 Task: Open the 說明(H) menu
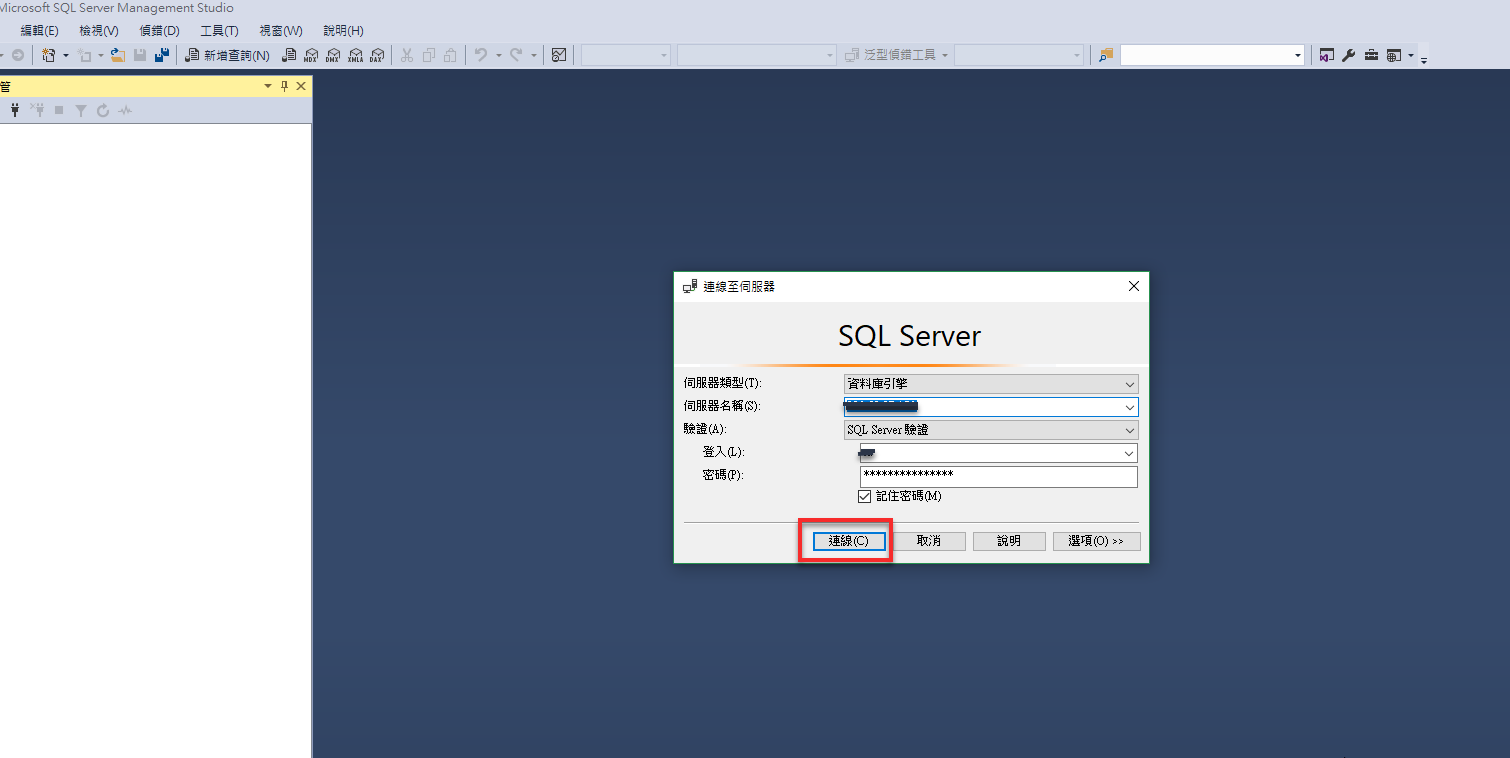[x=343, y=31]
